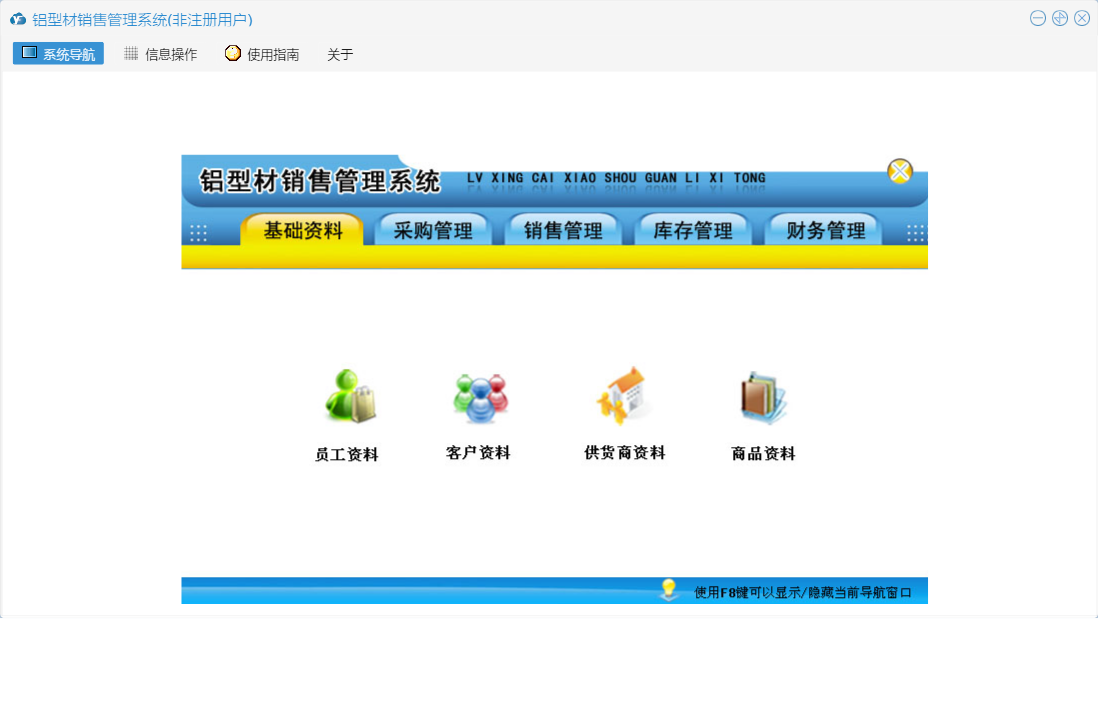Open the 关于 menu
Screen dimensions: 1098x719
click(340, 54)
